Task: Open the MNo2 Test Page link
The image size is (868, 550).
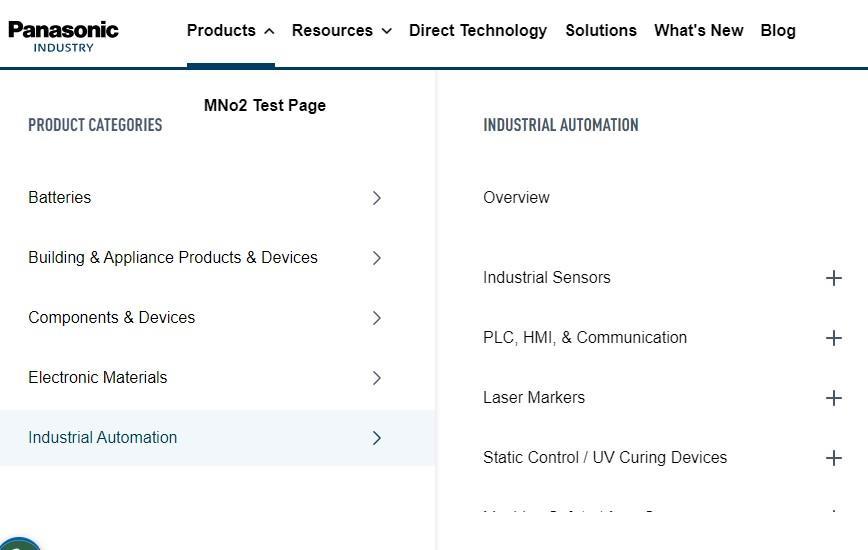Action: 265,105
